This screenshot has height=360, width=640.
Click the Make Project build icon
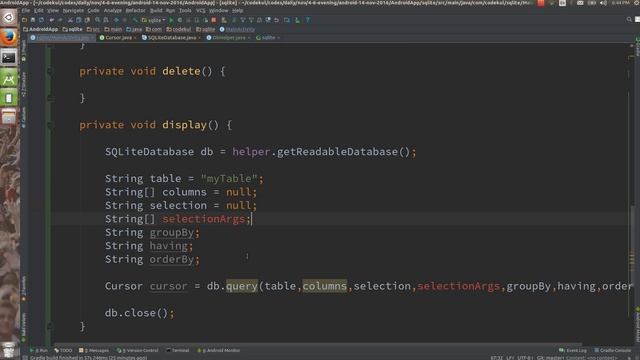135,20
